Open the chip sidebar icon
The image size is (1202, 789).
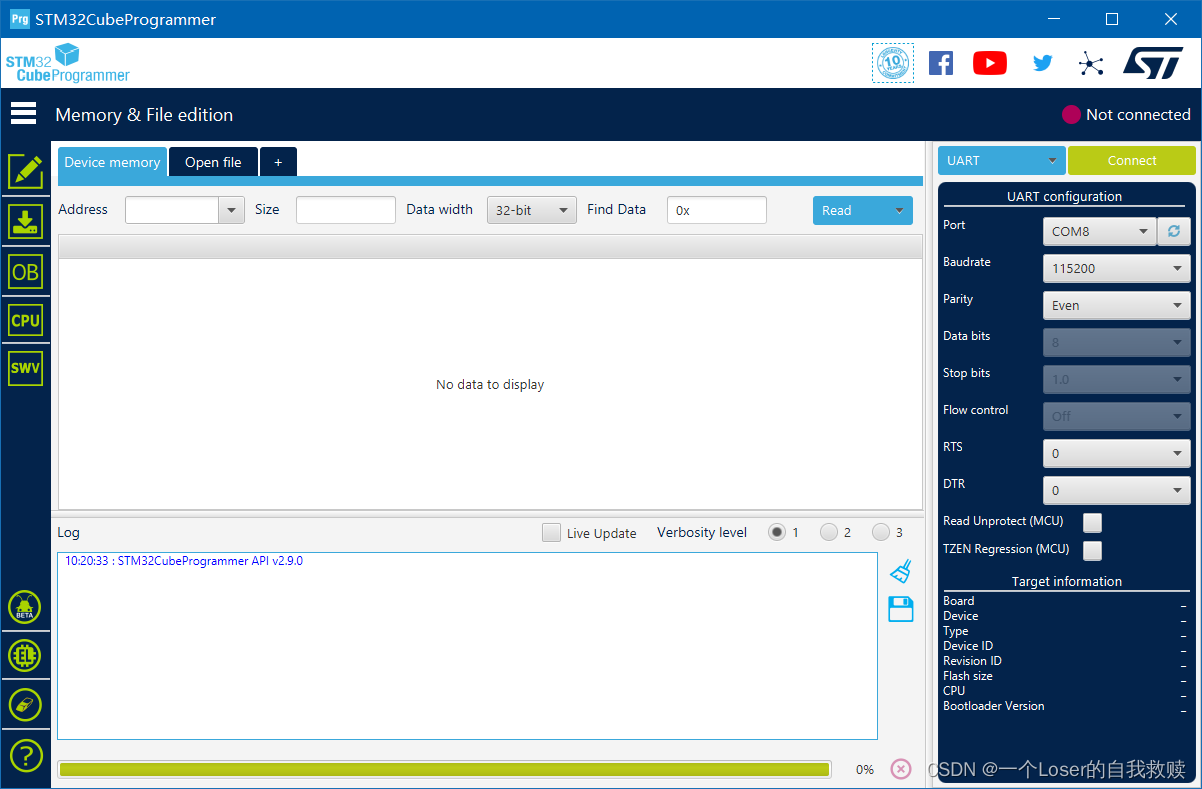[x=25, y=656]
